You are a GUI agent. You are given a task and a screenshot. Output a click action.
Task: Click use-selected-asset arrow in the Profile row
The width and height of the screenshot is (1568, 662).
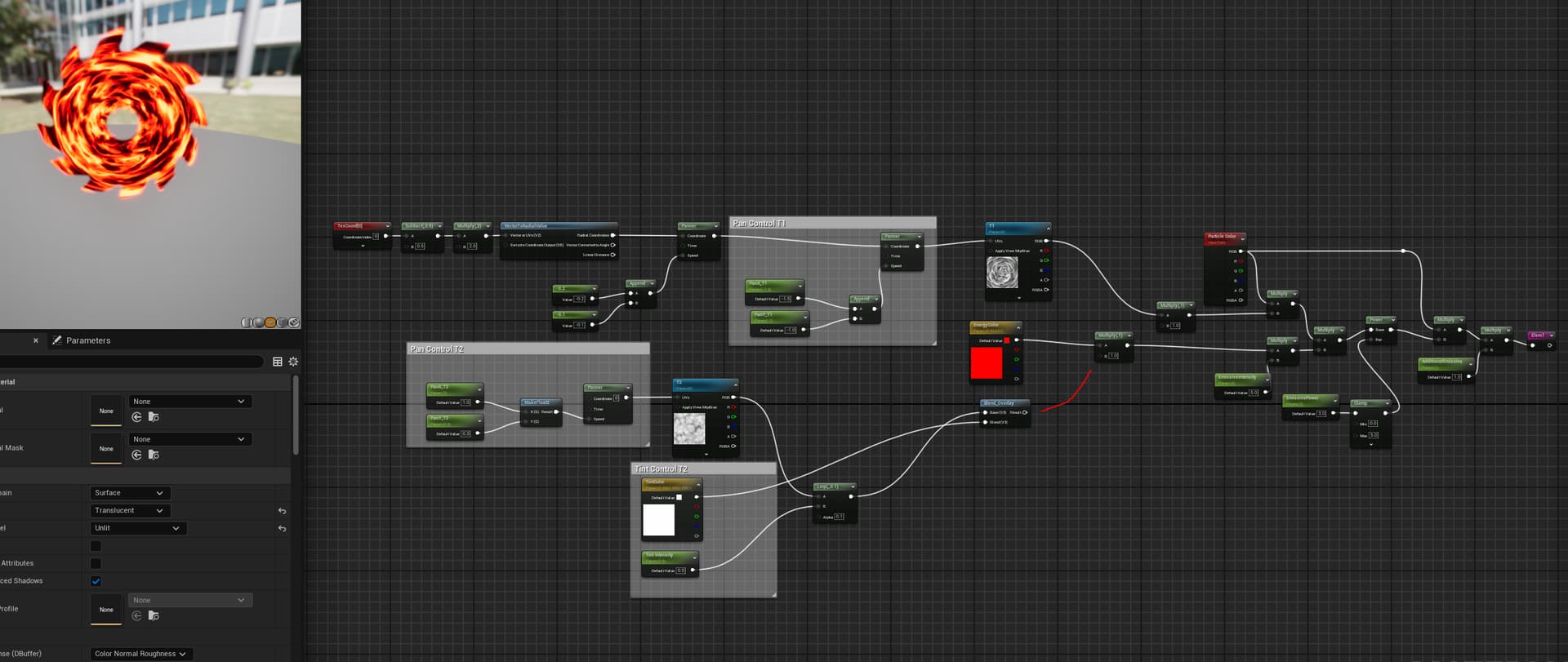pyautogui.click(x=136, y=615)
